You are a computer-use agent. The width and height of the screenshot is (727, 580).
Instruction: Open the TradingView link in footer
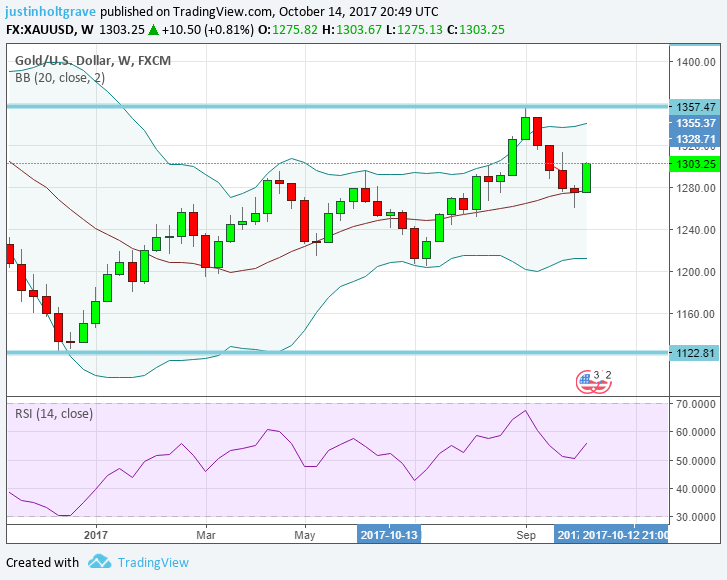(153, 562)
